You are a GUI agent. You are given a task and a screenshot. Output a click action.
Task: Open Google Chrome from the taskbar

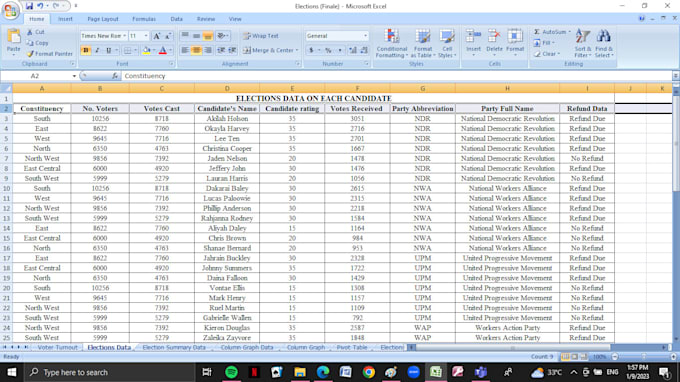coord(369,372)
